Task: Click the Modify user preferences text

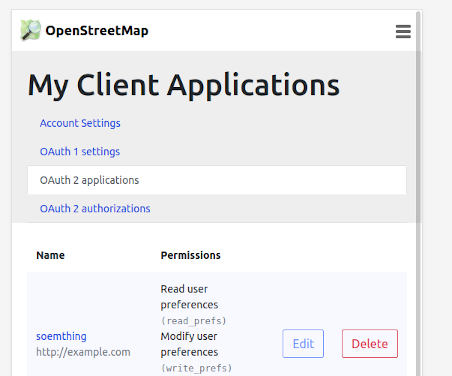Action: [x=189, y=344]
